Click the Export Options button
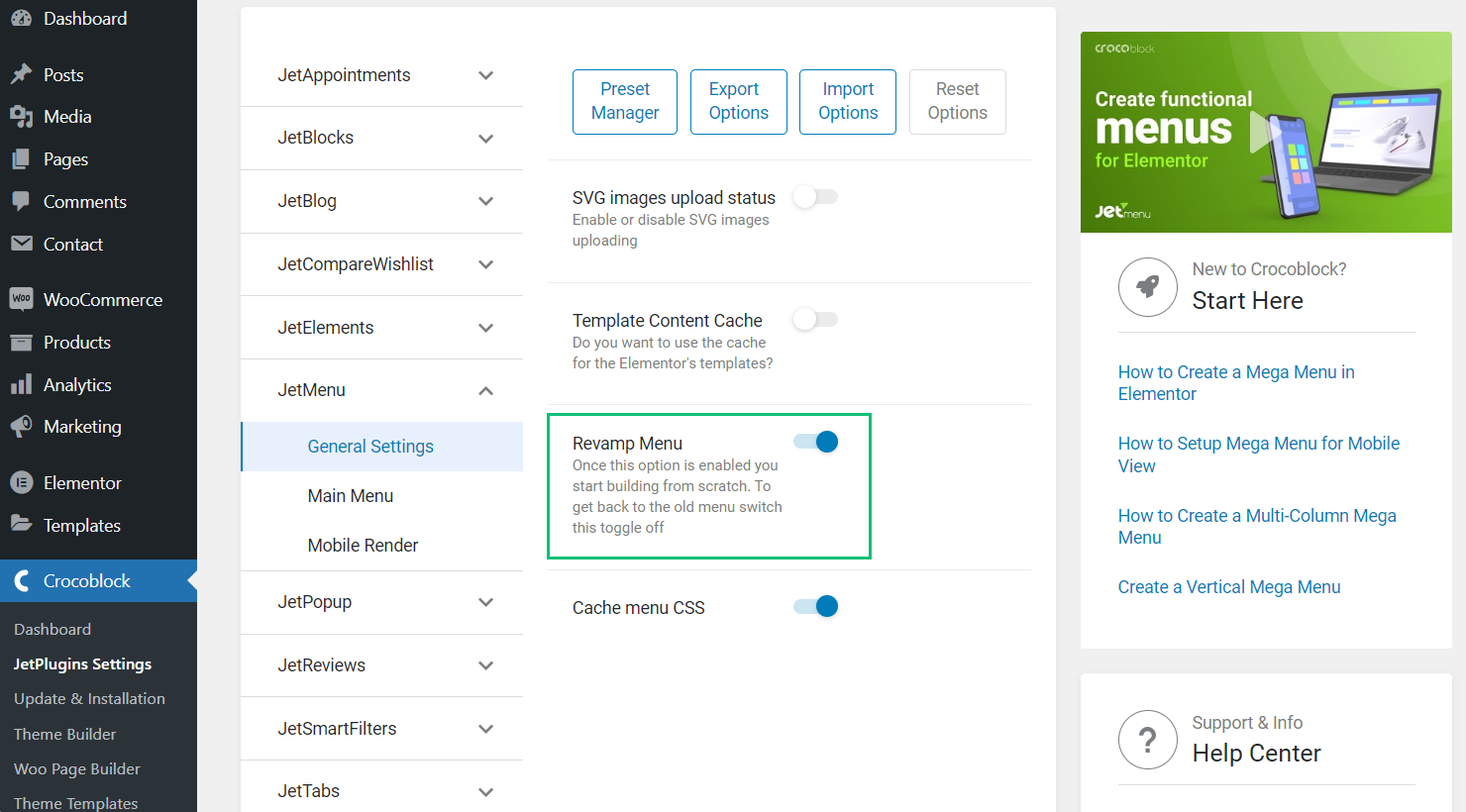The image size is (1466, 812). (x=739, y=101)
